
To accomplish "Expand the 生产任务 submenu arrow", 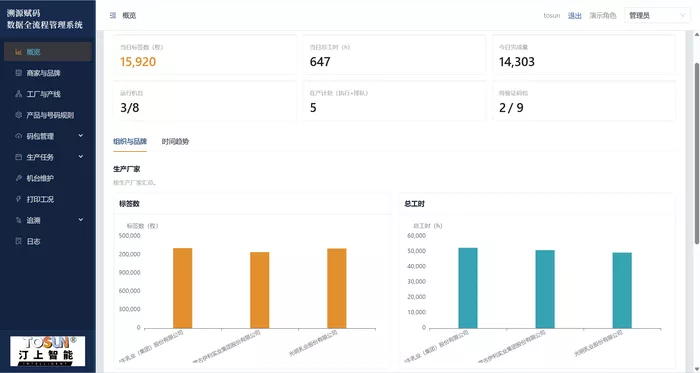I will tap(81, 157).
